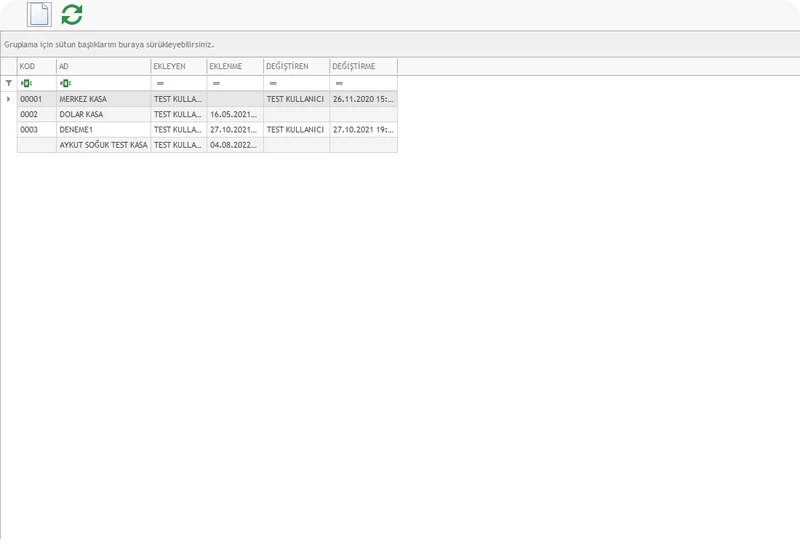Image resolution: width=800 pixels, height=553 pixels.
Task: Open KOD column filter operator icon
Action: click(26, 83)
